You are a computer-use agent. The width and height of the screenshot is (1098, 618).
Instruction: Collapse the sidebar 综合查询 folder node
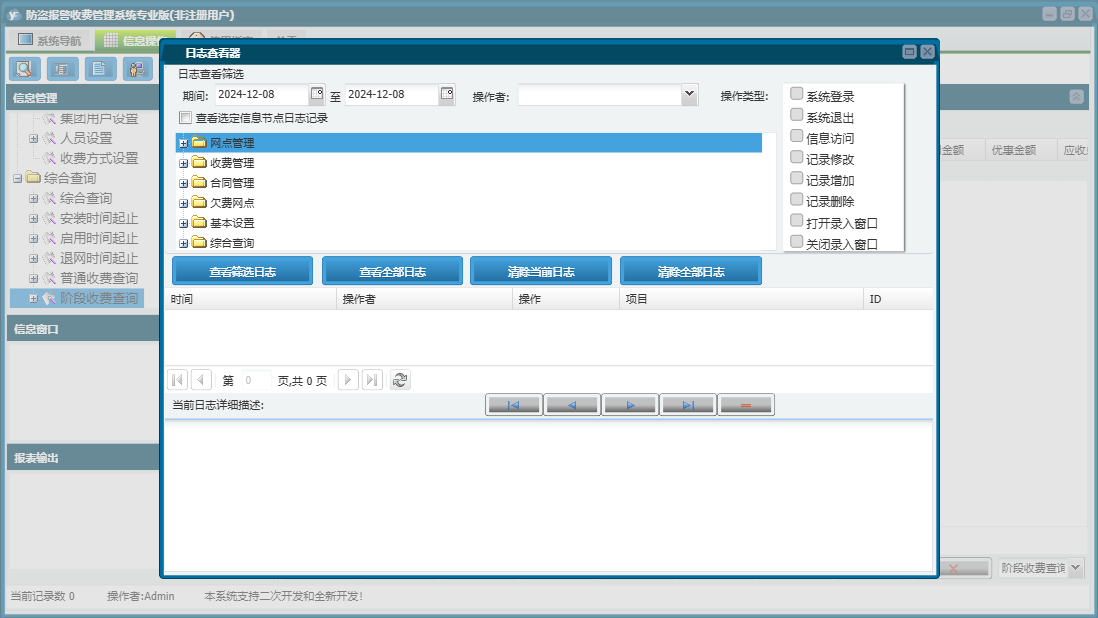(x=18, y=178)
